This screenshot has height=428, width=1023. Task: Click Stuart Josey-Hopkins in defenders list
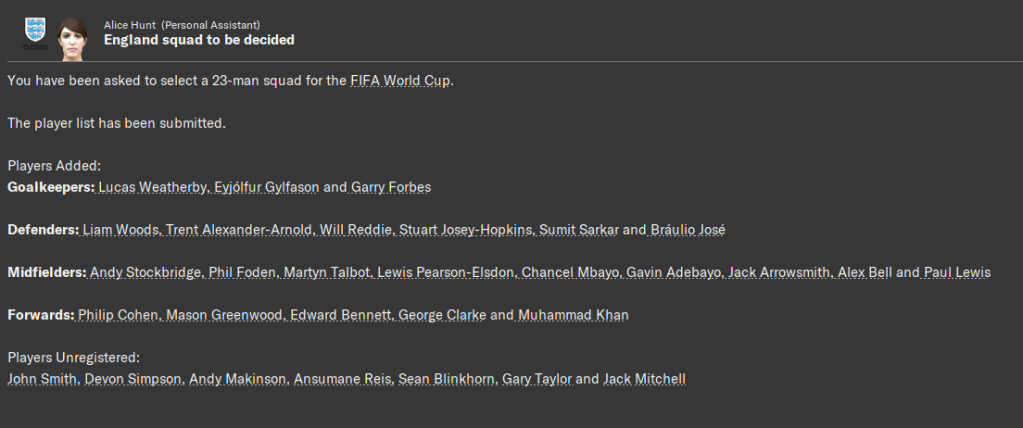pyautogui.click(x=465, y=230)
